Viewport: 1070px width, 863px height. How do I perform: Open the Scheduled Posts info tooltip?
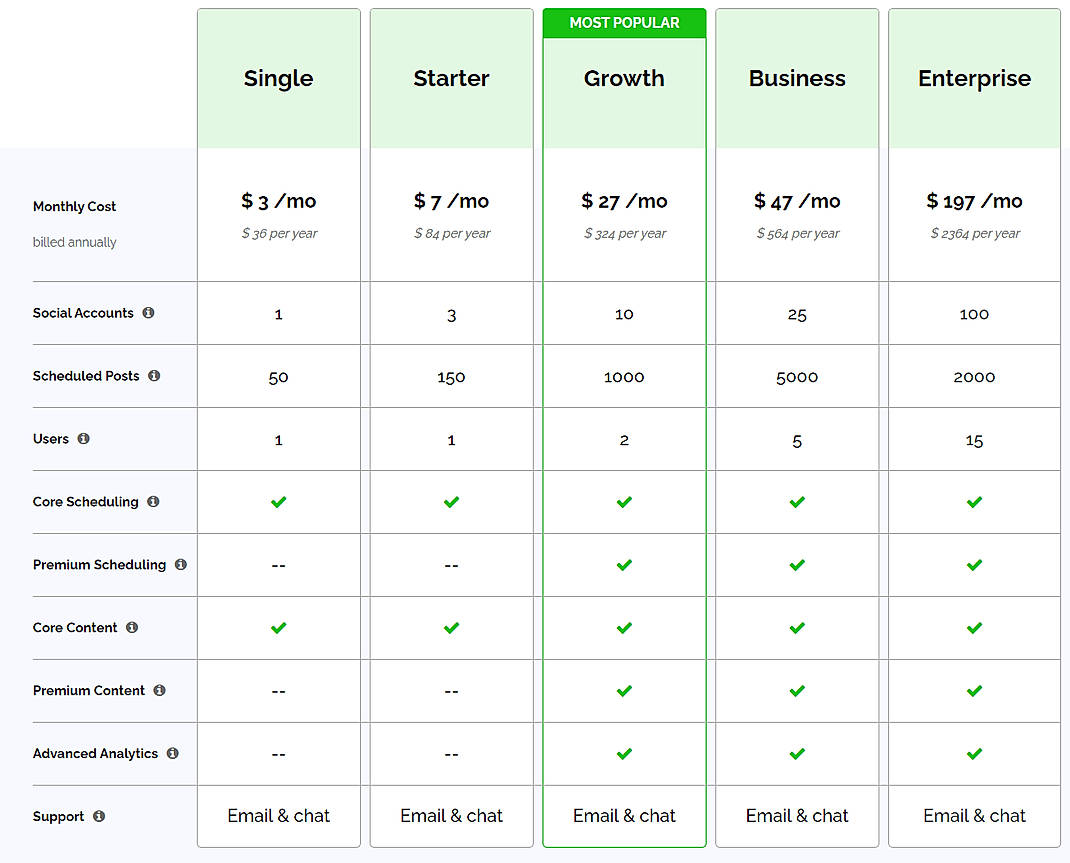point(153,376)
